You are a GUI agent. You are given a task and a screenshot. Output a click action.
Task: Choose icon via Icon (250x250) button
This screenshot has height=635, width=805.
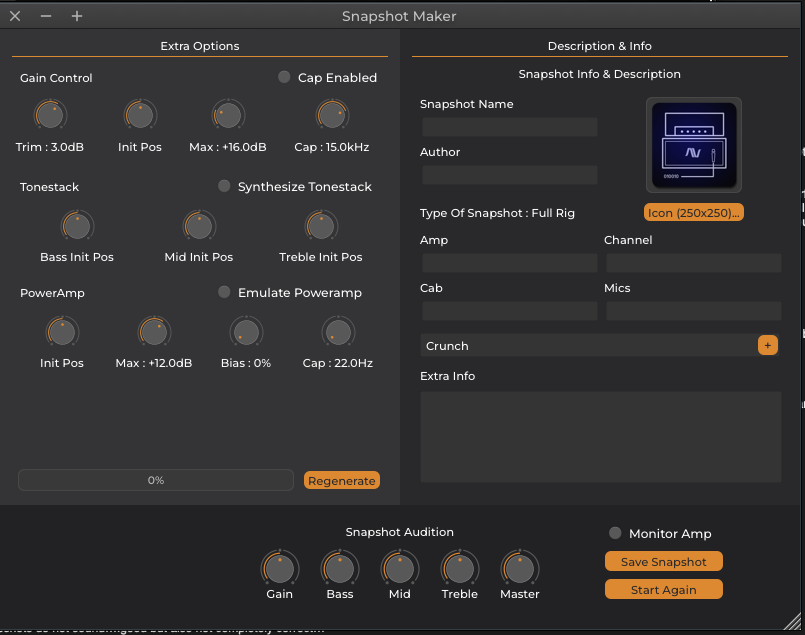pos(694,213)
